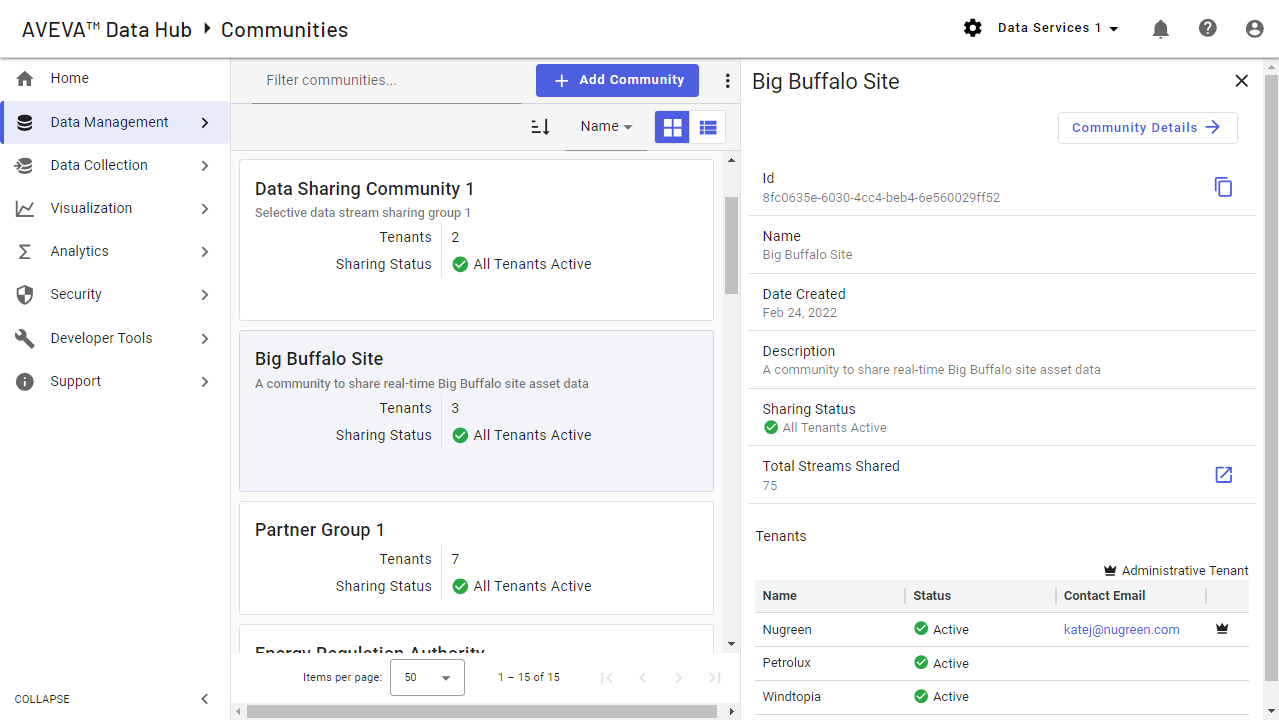Image resolution: width=1279 pixels, height=720 pixels.
Task: Click the katej@nugreen.com email link
Action: (1121, 629)
